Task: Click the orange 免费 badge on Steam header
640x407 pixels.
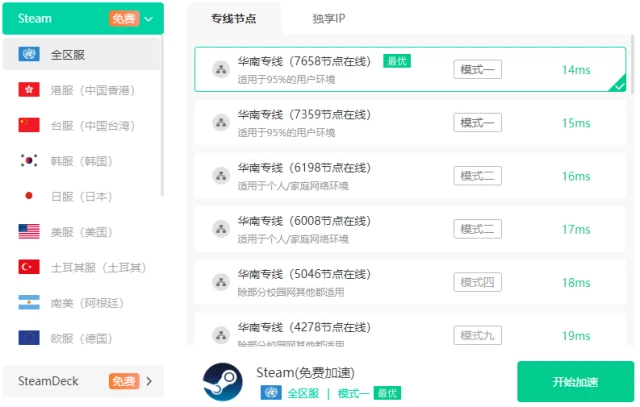Action: click(124, 18)
